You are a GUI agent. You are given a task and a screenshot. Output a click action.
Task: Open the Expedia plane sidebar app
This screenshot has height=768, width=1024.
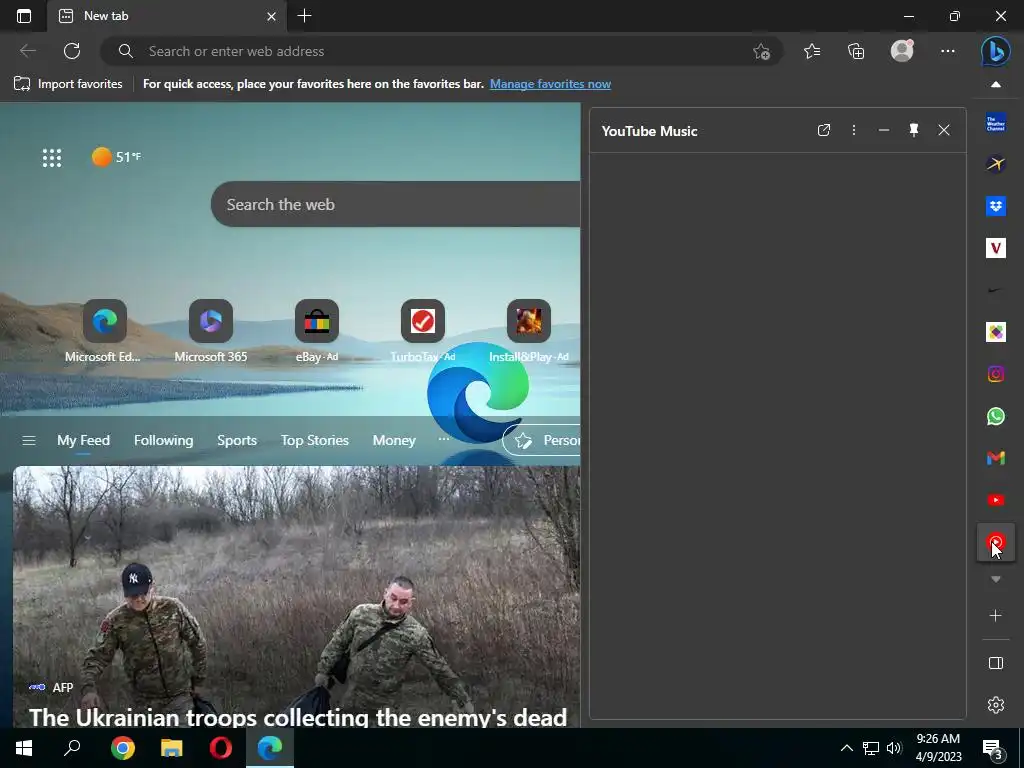pyautogui.click(x=995, y=164)
